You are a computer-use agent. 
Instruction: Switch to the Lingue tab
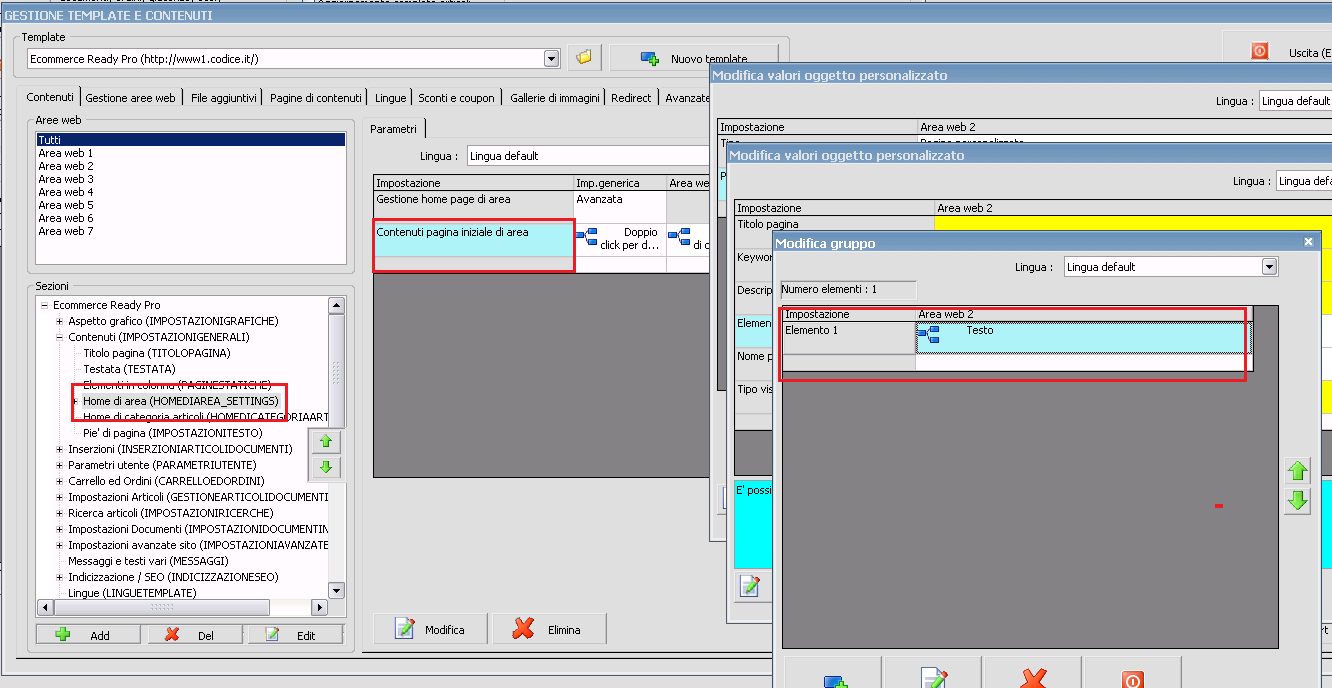(390, 98)
